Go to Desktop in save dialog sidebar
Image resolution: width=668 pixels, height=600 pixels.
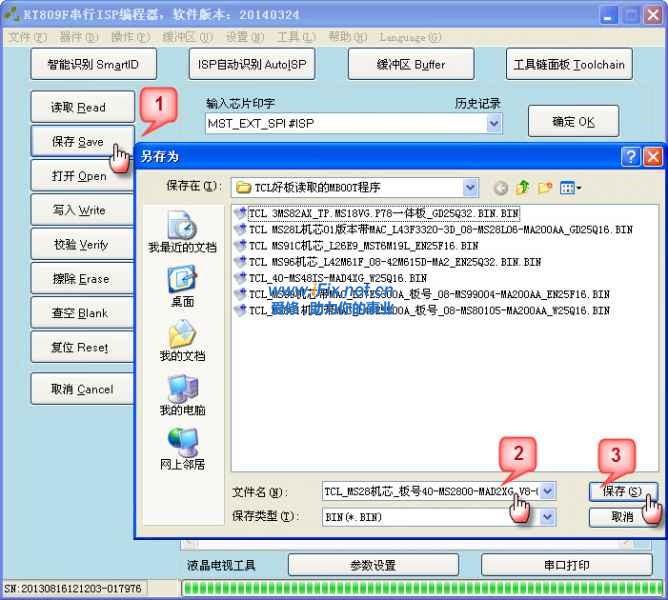pyautogui.click(x=182, y=286)
